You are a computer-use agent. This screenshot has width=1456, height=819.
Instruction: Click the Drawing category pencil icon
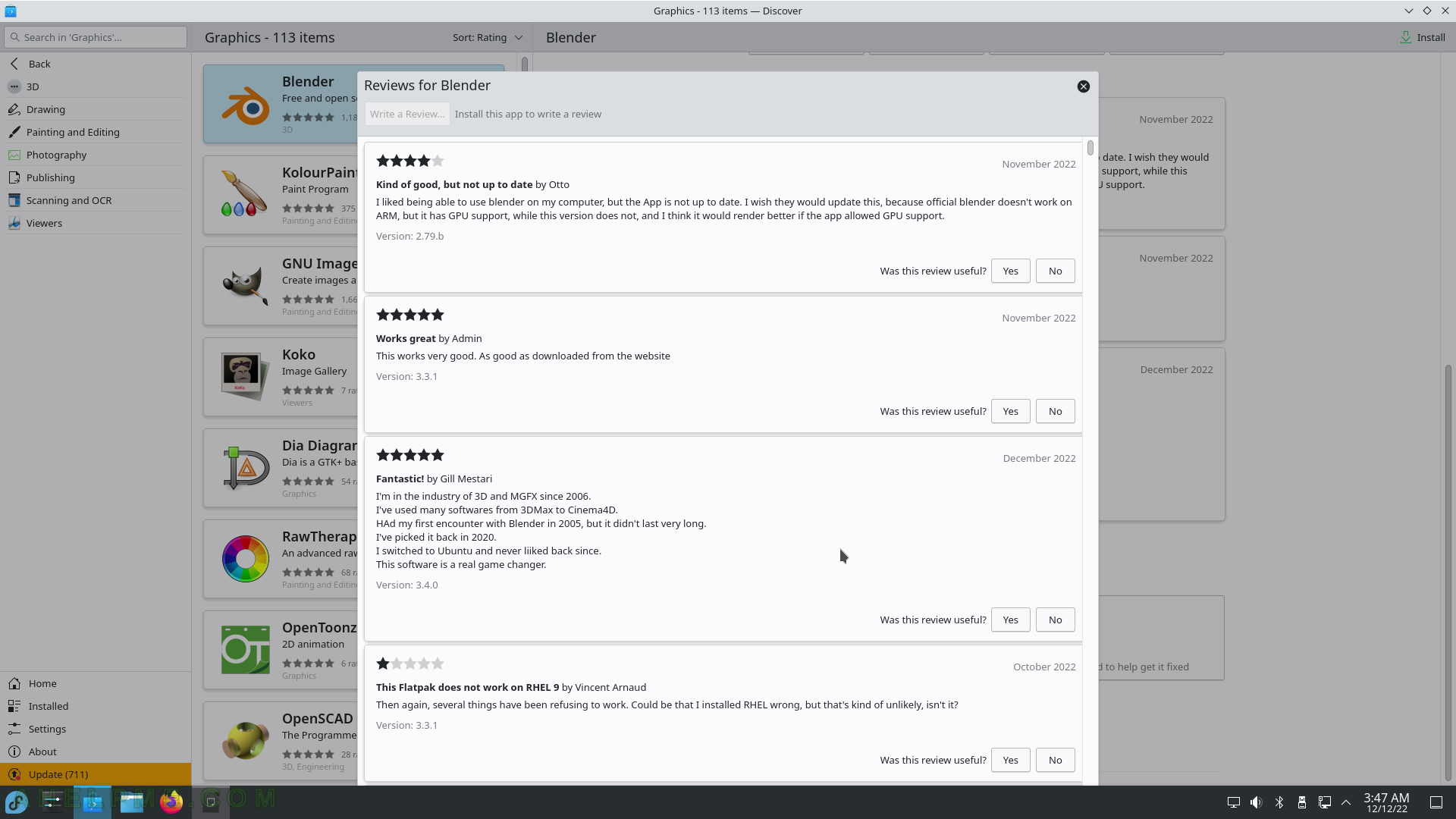[x=14, y=109]
